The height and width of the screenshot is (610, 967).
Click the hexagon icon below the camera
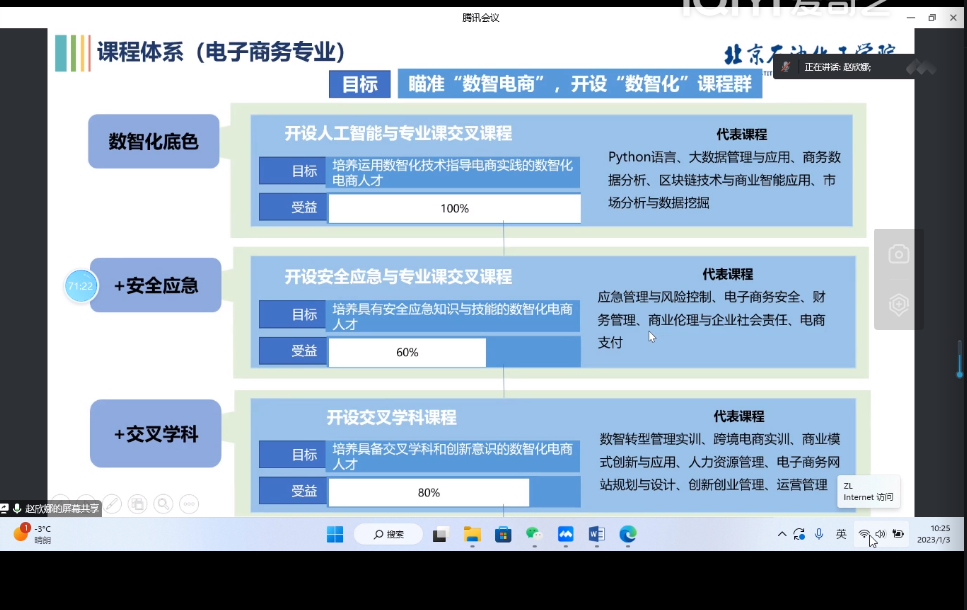click(898, 305)
